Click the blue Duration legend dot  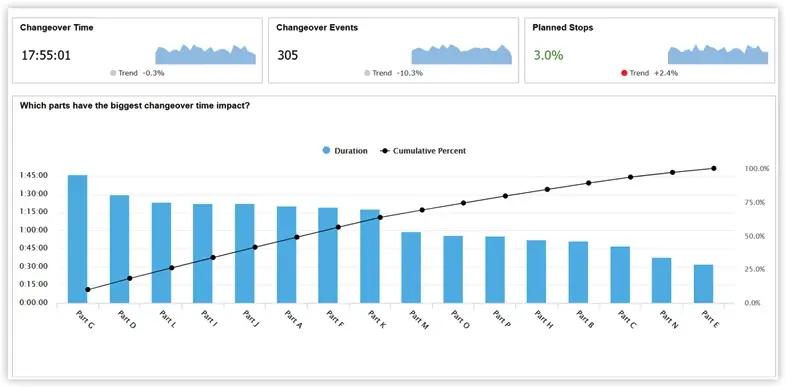pos(326,151)
